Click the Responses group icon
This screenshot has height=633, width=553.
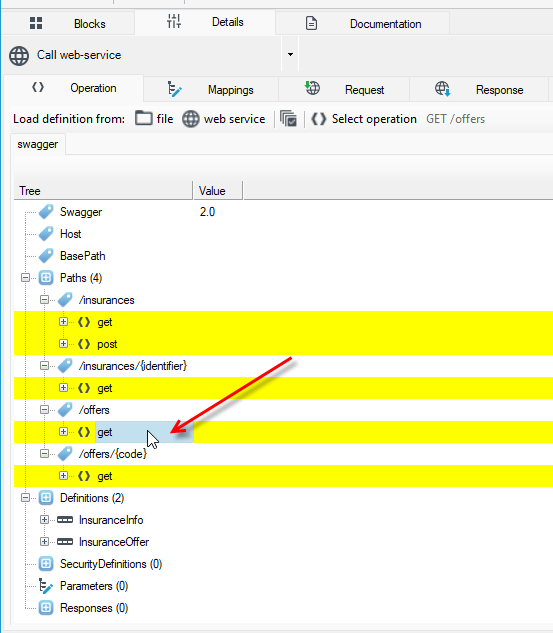[x=46, y=608]
